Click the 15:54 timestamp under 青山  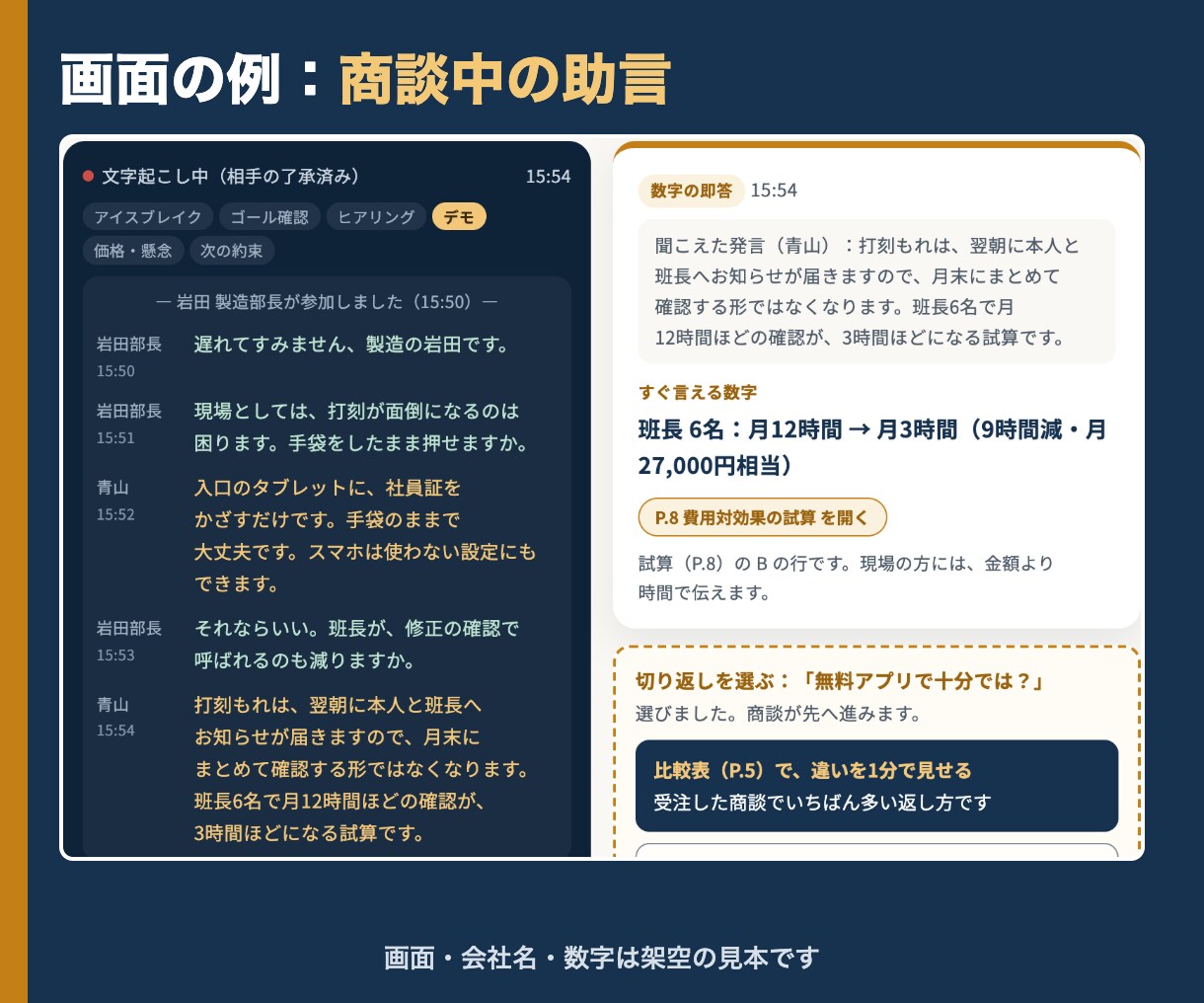coord(115,731)
